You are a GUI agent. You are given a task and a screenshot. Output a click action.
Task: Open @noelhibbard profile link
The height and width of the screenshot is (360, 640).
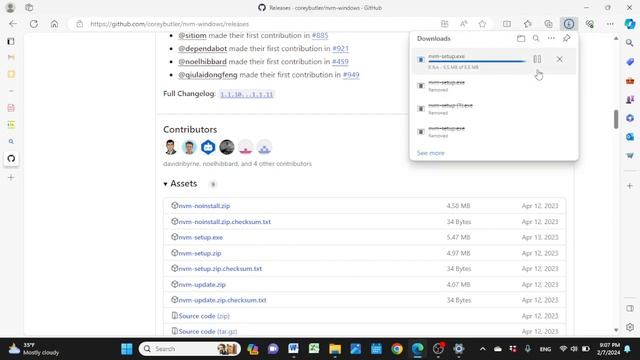202,62
